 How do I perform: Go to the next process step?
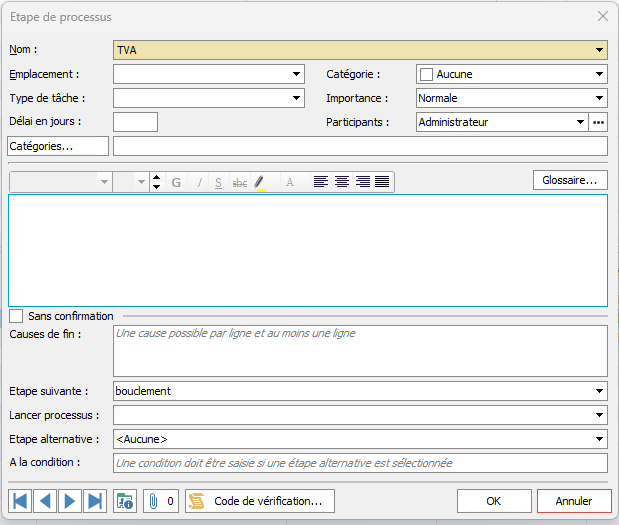pos(70,501)
